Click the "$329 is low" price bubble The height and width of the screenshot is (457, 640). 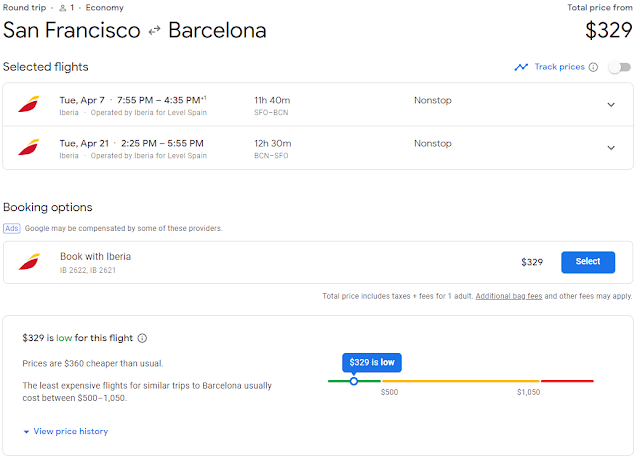point(371,362)
